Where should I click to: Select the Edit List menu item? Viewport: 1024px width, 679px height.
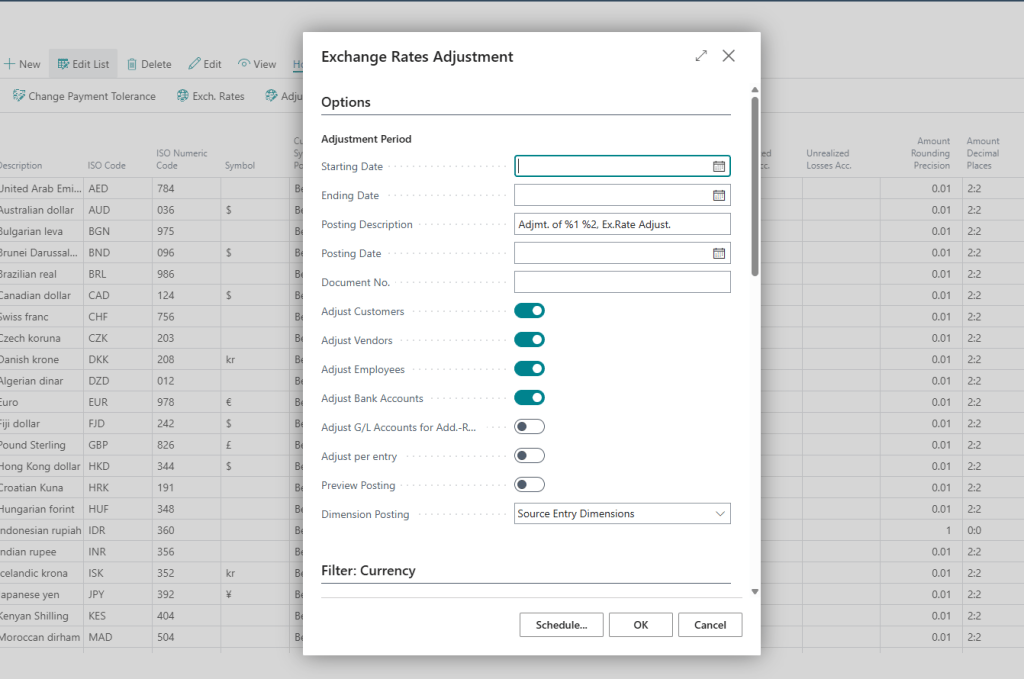84,64
